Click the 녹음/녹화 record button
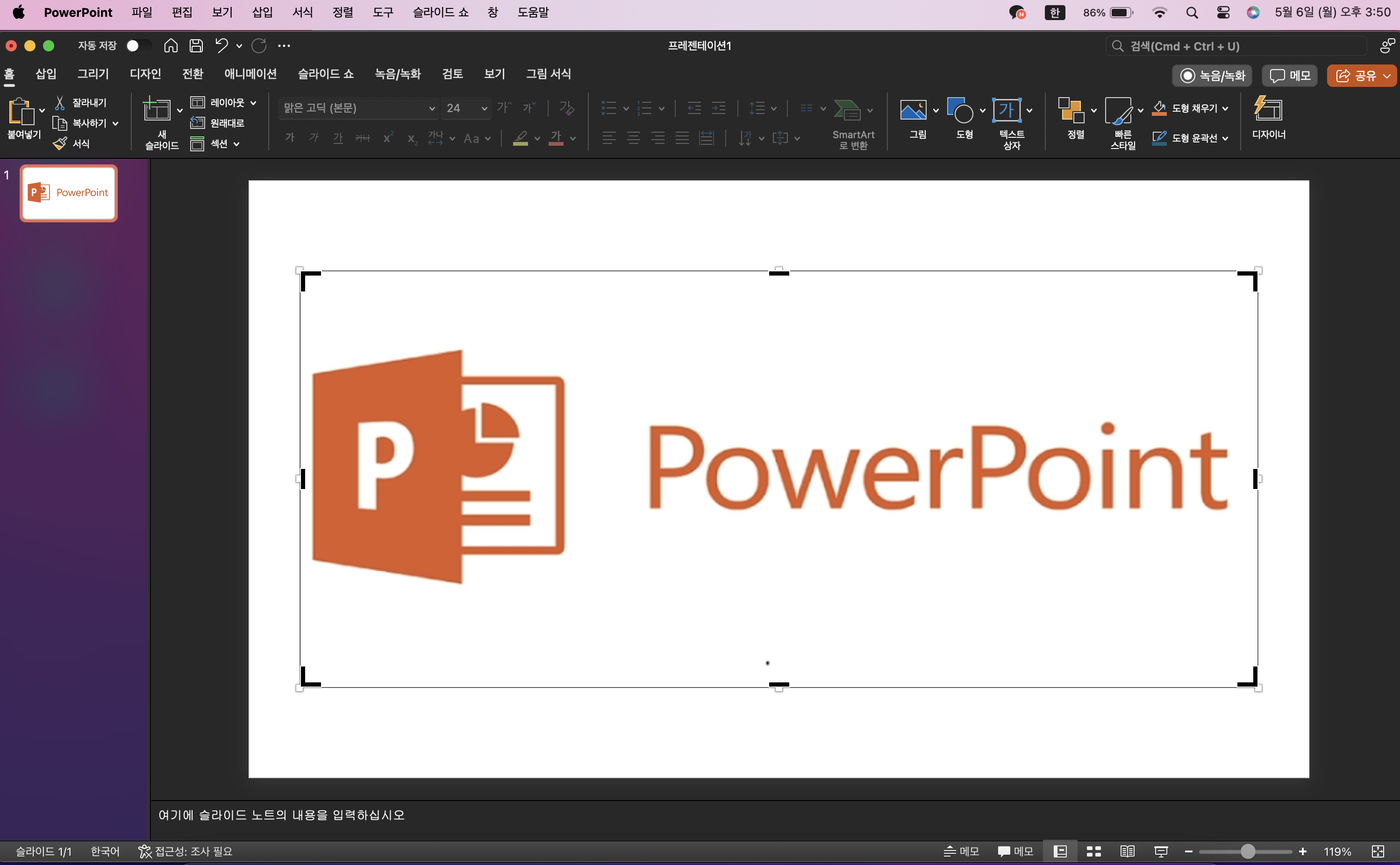The image size is (1400, 865). pyautogui.click(x=1212, y=76)
